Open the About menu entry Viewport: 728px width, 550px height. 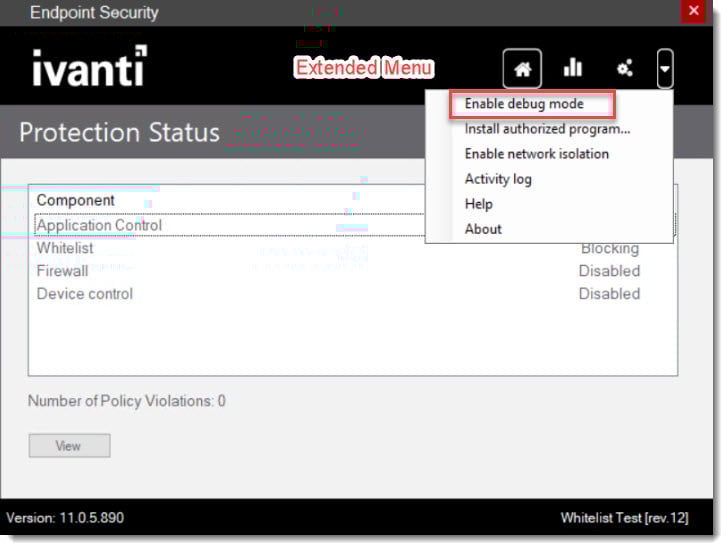[483, 229]
